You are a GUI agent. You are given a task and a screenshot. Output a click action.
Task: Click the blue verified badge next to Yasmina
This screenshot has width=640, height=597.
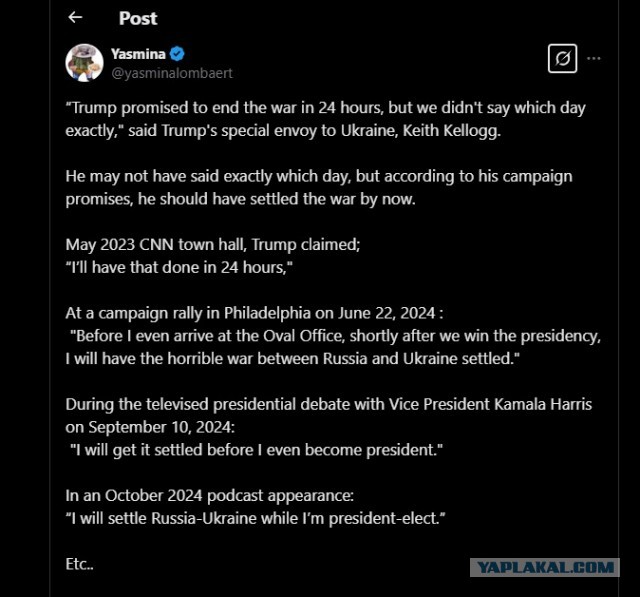coord(177,54)
